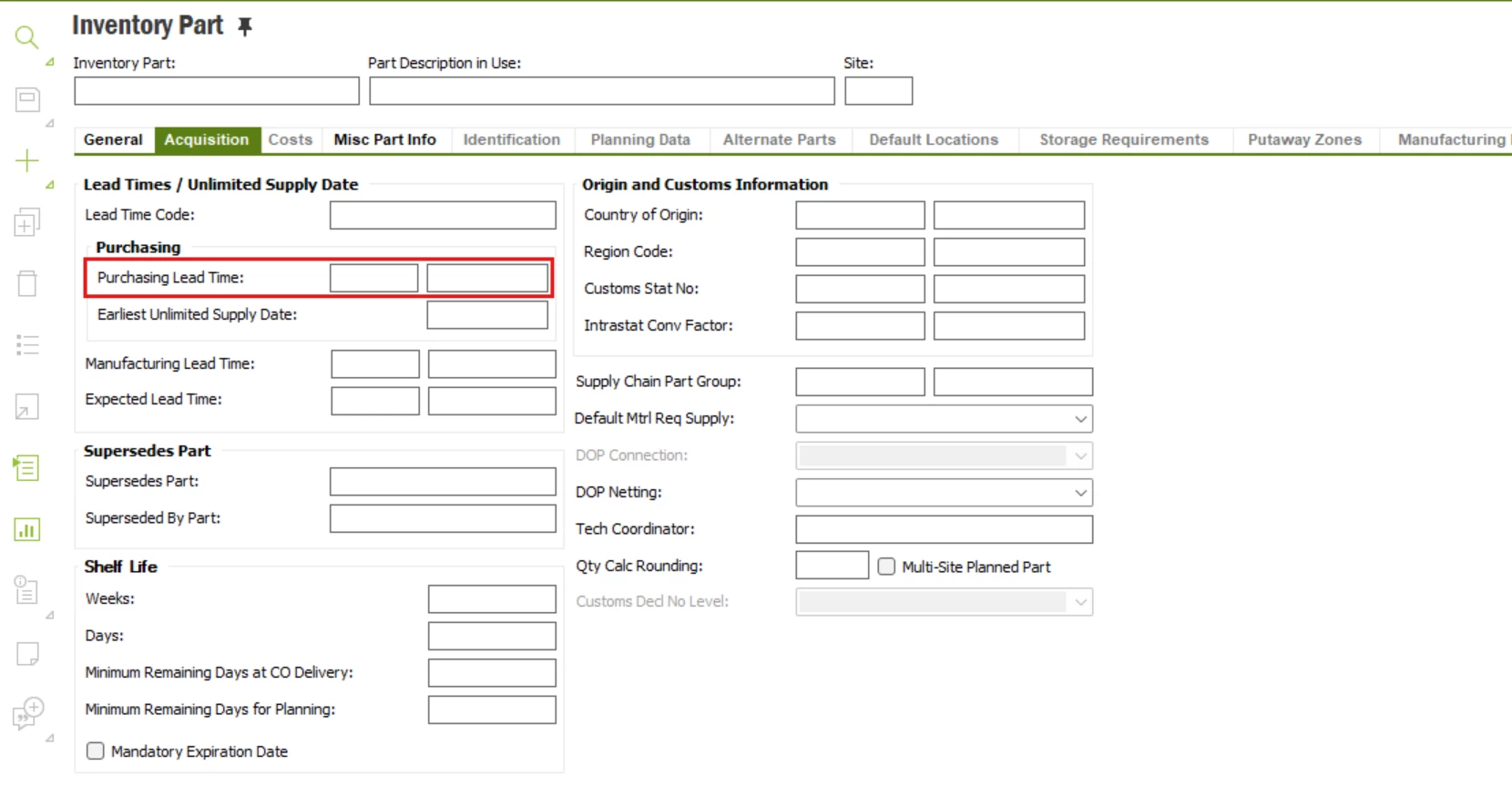
Task: Go to the Planning Data tab
Action: point(640,139)
